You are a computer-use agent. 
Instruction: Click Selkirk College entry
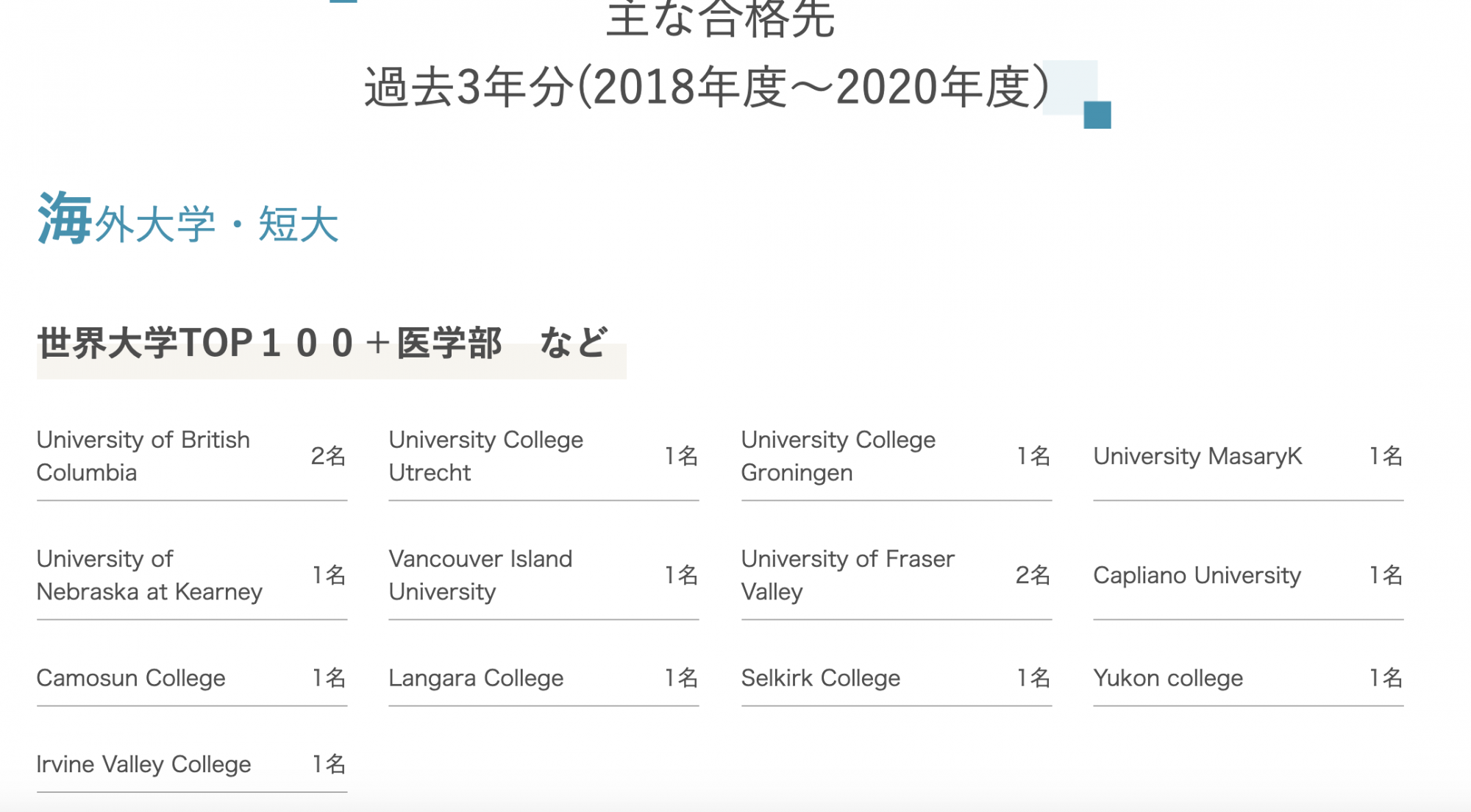pos(820,677)
